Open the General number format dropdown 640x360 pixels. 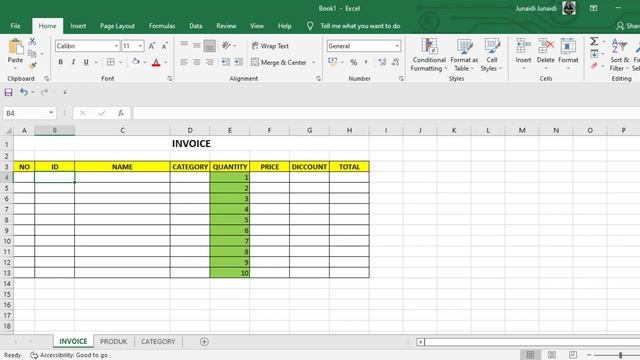(397, 46)
